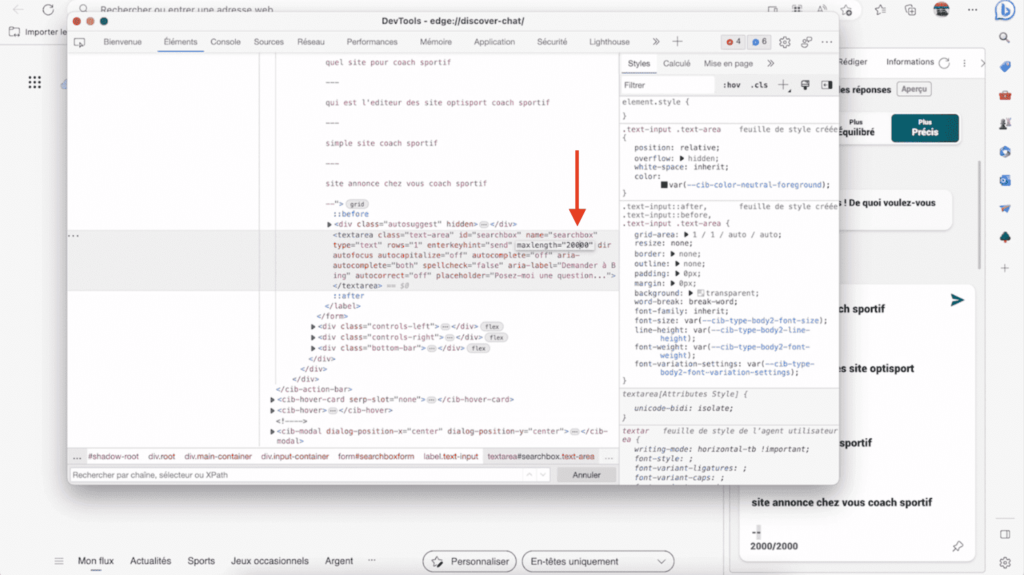
Task: Open the Calculé styles tab
Action: click(677, 63)
